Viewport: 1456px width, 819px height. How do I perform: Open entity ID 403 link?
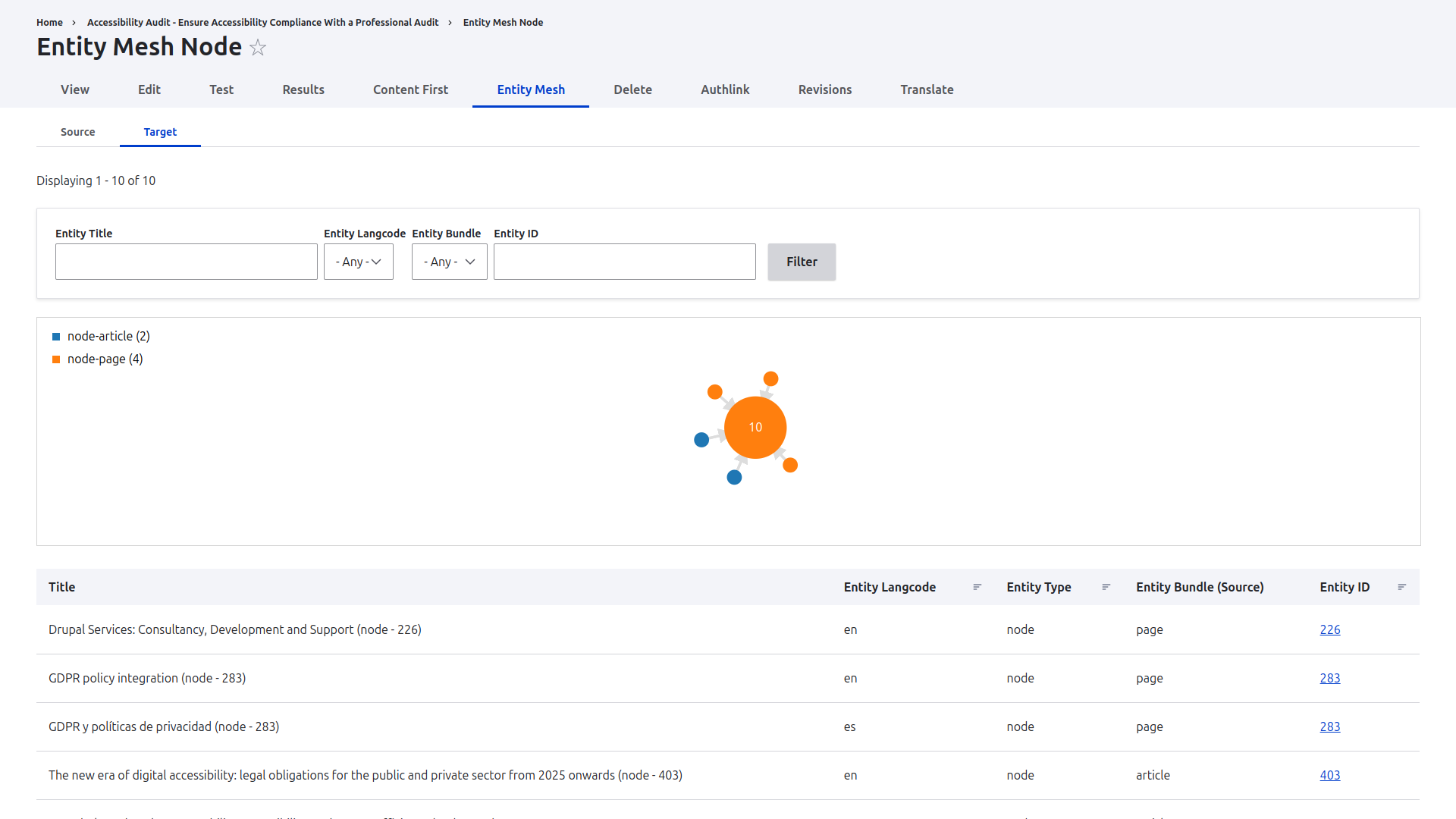coord(1329,775)
